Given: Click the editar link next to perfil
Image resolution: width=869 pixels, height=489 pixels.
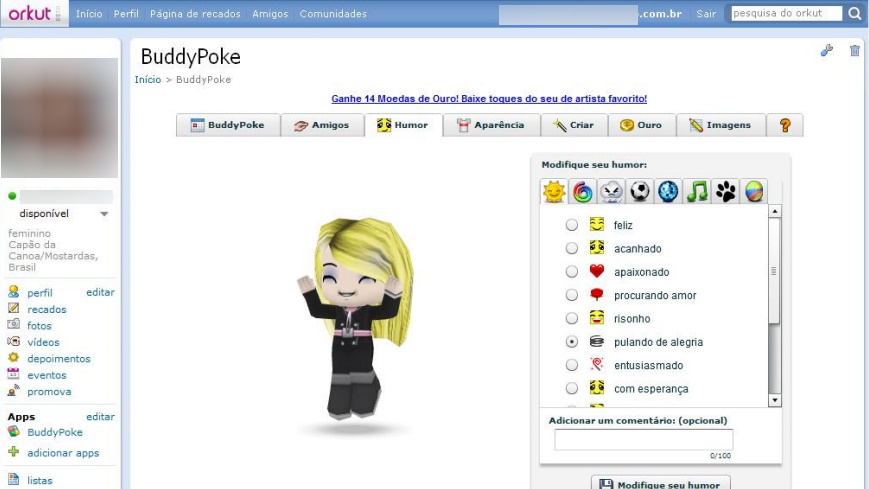Looking at the screenshot, I should (100, 292).
